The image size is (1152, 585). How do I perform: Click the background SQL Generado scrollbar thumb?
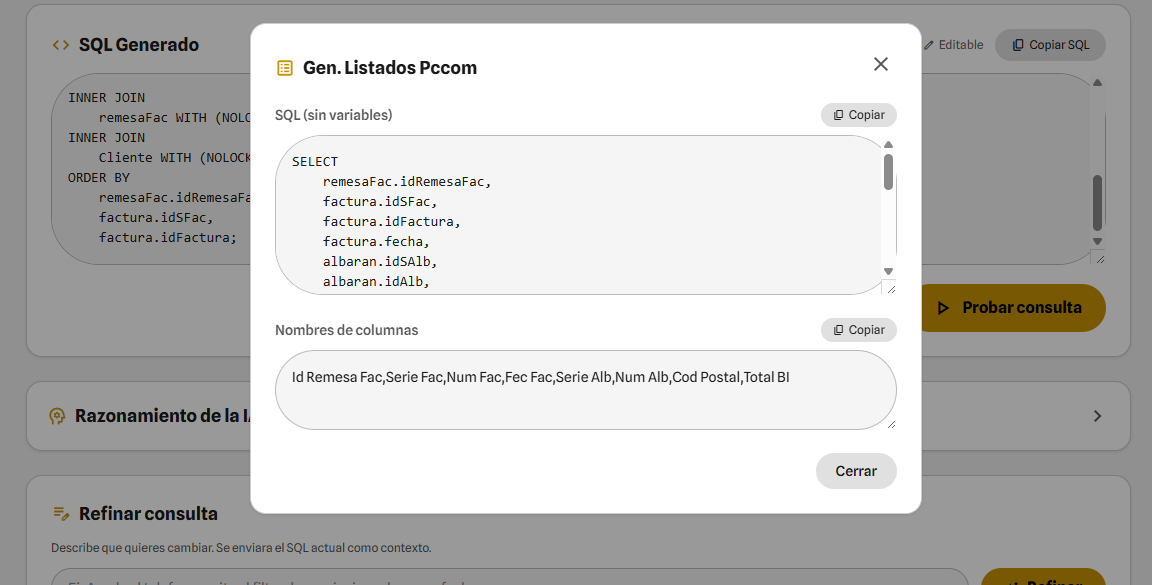(x=1098, y=203)
